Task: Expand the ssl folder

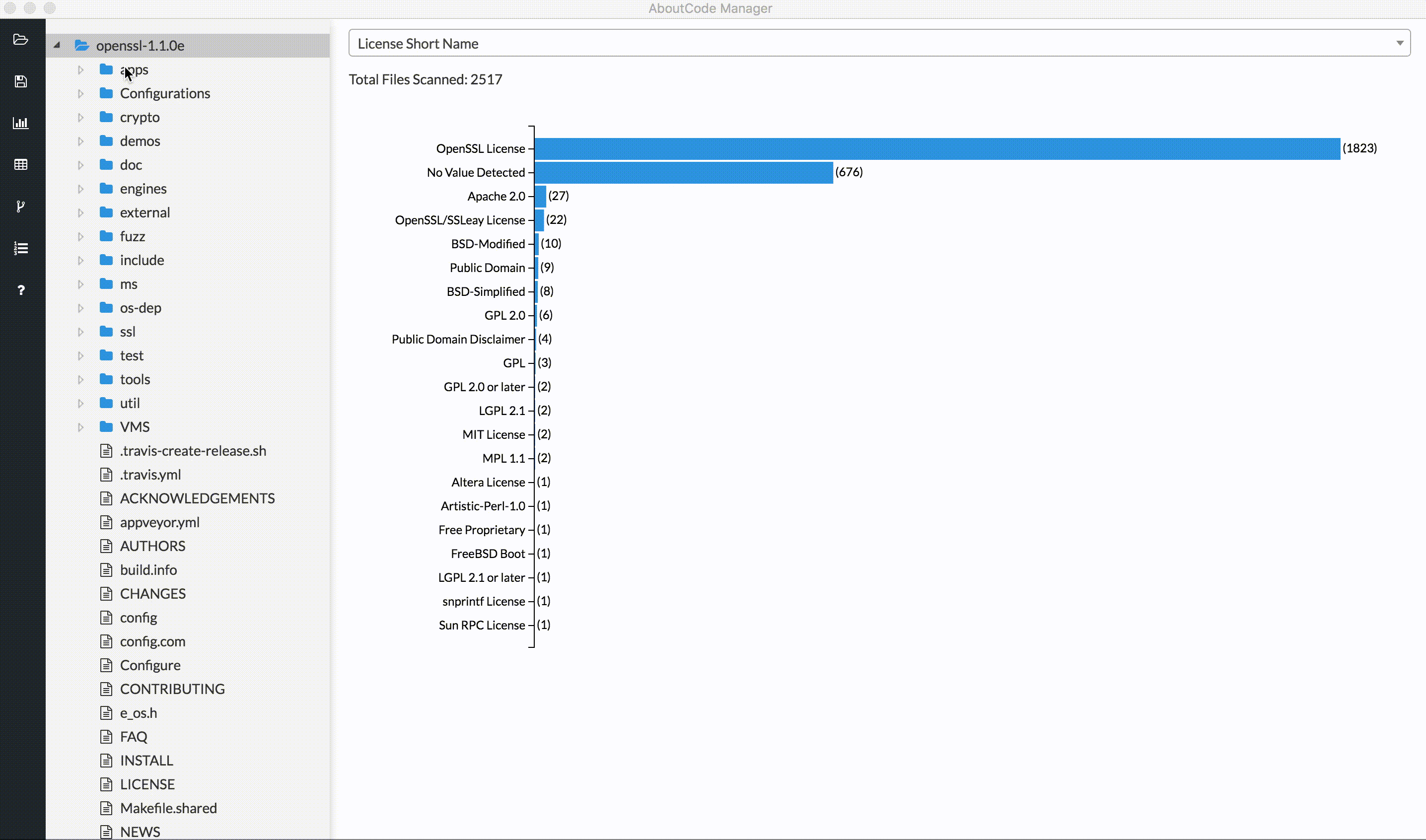Action: click(80, 332)
